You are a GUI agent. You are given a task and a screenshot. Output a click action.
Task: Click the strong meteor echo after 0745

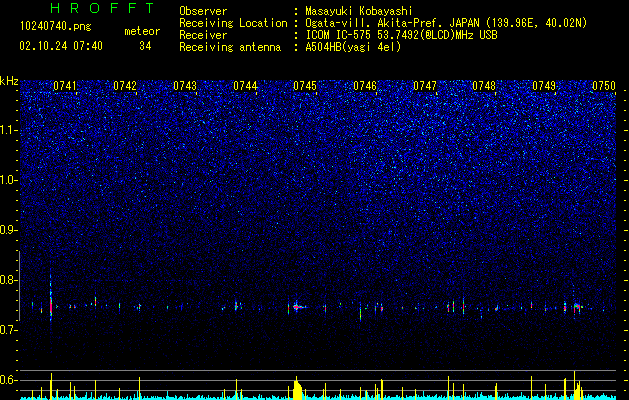(299, 307)
